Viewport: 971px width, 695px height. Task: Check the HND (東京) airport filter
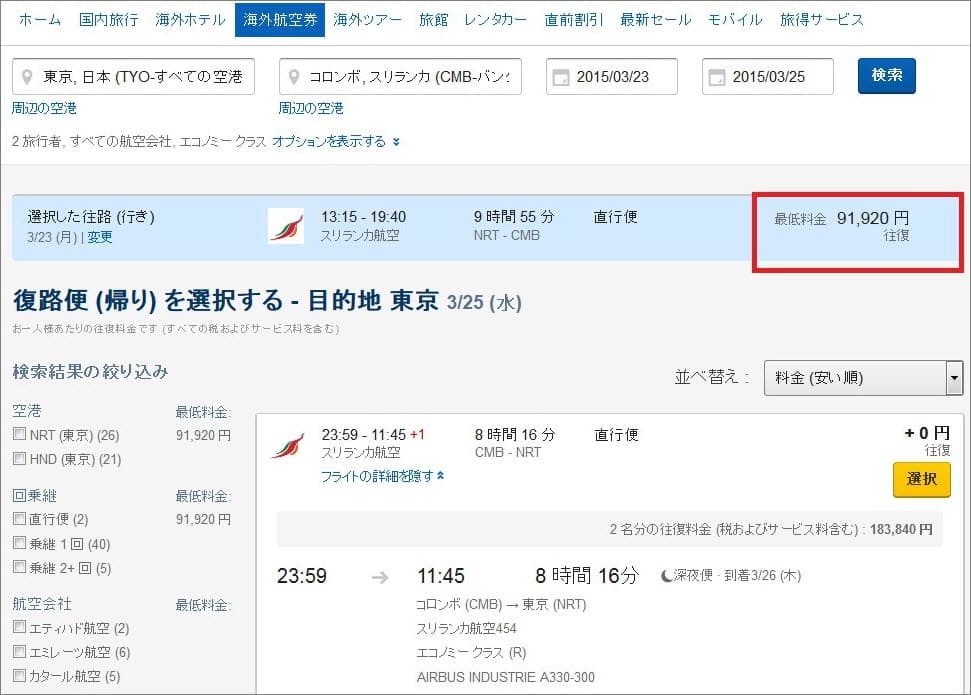pyautogui.click(x=20, y=459)
